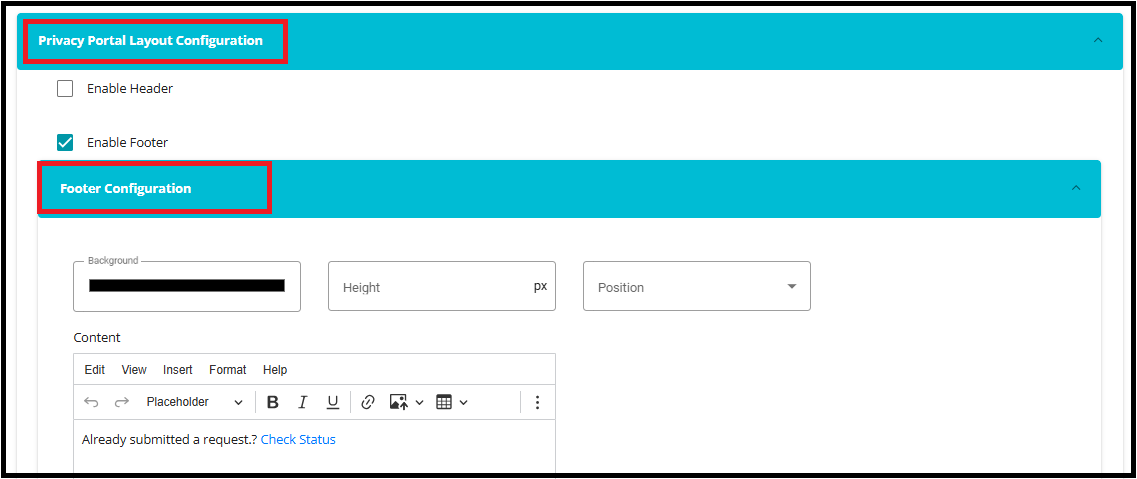Open the Edit menu in editor
The image size is (1137, 479).
coord(94,370)
